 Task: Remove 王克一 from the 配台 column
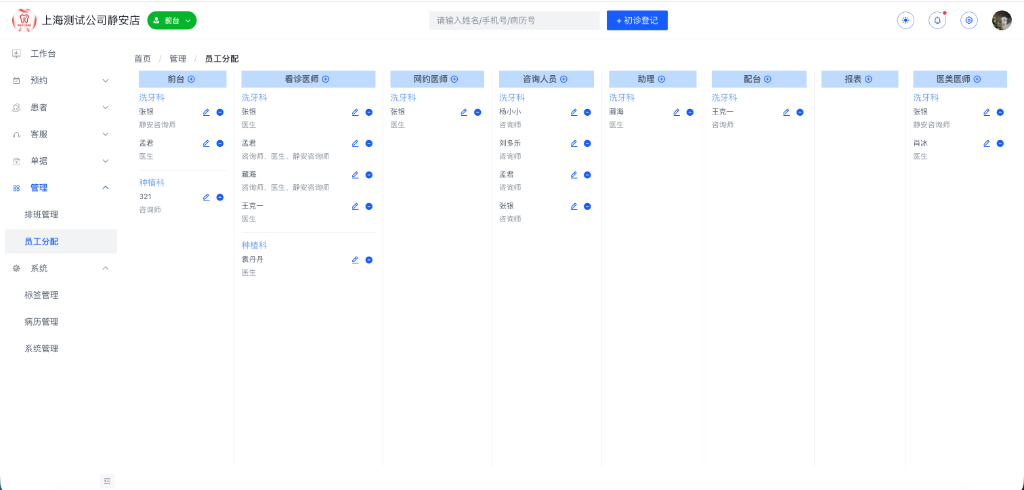800,112
